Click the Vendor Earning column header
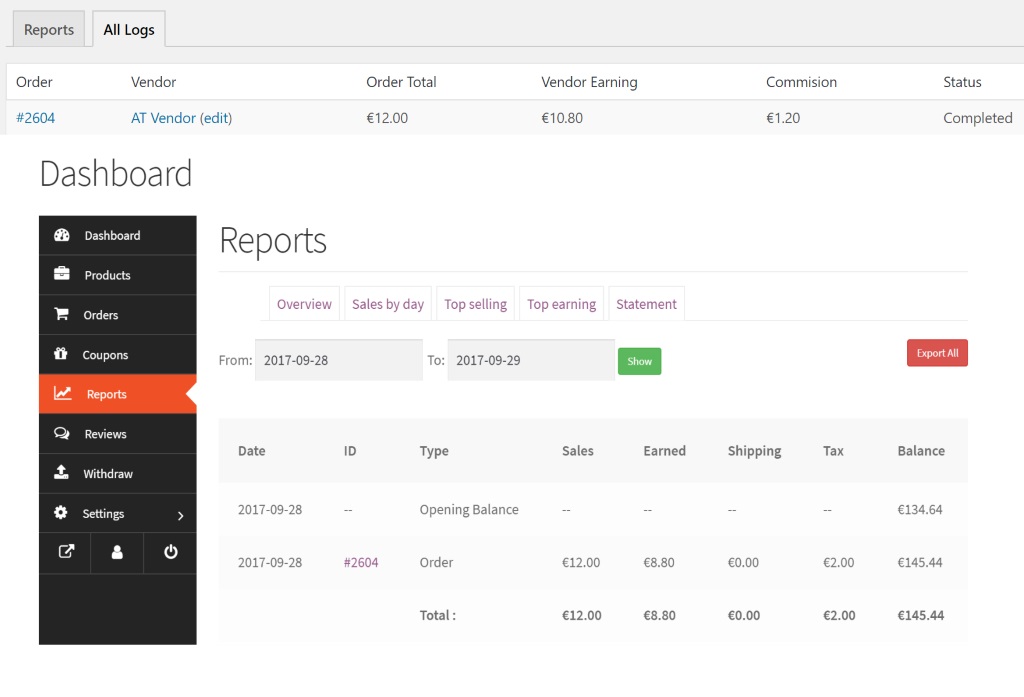Image resolution: width=1024 pixels, height=697 pixels. 589,82
